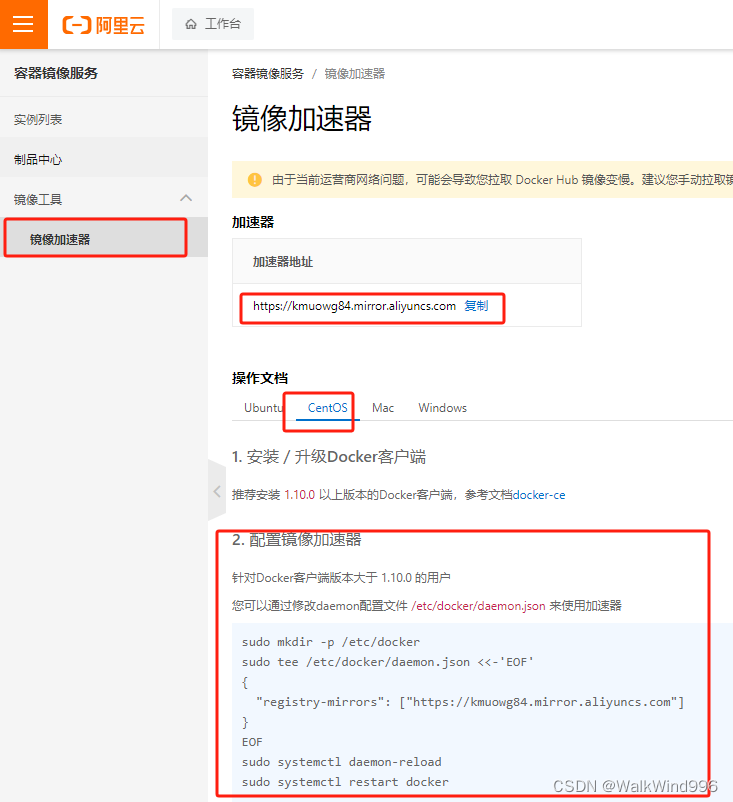
Task: Switch to the Ubuntu tab
Action: click(x=263, y=408)
